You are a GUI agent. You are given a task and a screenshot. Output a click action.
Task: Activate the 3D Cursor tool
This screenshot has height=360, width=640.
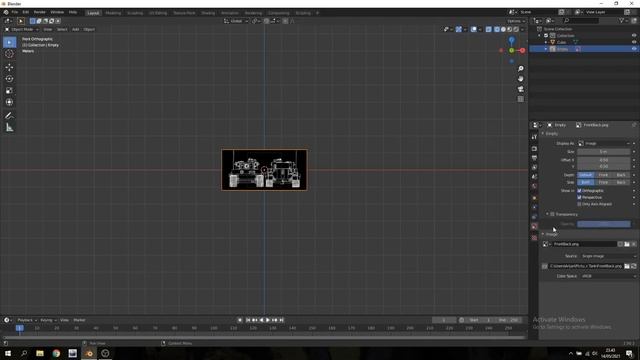tap(9, 53)
